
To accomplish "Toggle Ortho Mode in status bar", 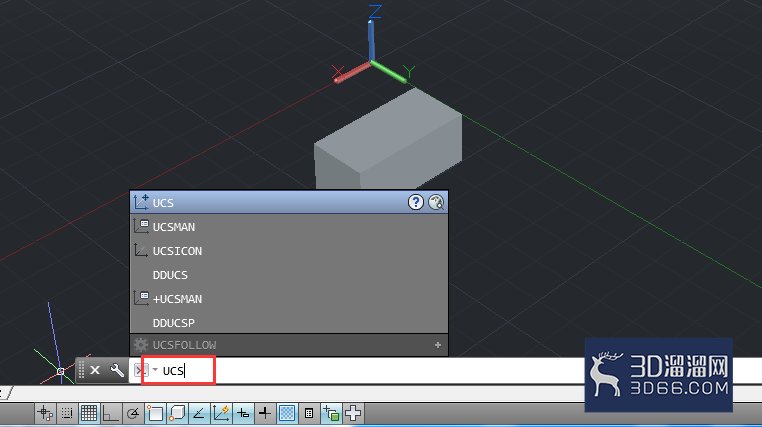I will [110, 413].
